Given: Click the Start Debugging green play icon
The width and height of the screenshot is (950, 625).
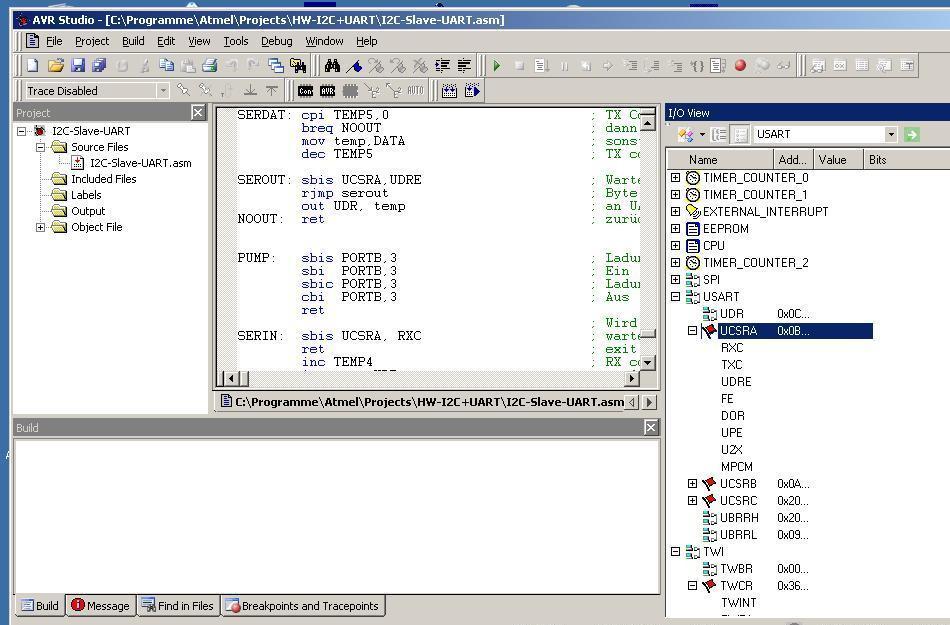Looking at the screenshot, I should tap(497, 66).
